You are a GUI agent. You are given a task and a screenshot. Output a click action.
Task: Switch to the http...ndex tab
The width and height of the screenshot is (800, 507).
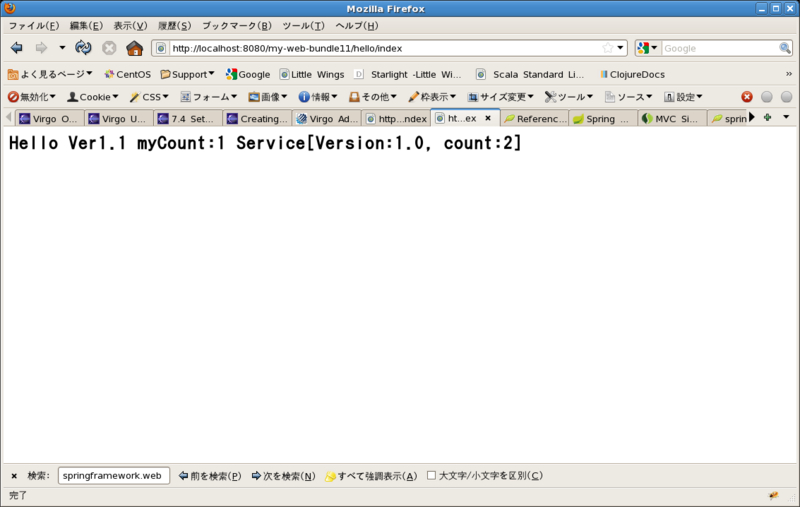point(396,119)
